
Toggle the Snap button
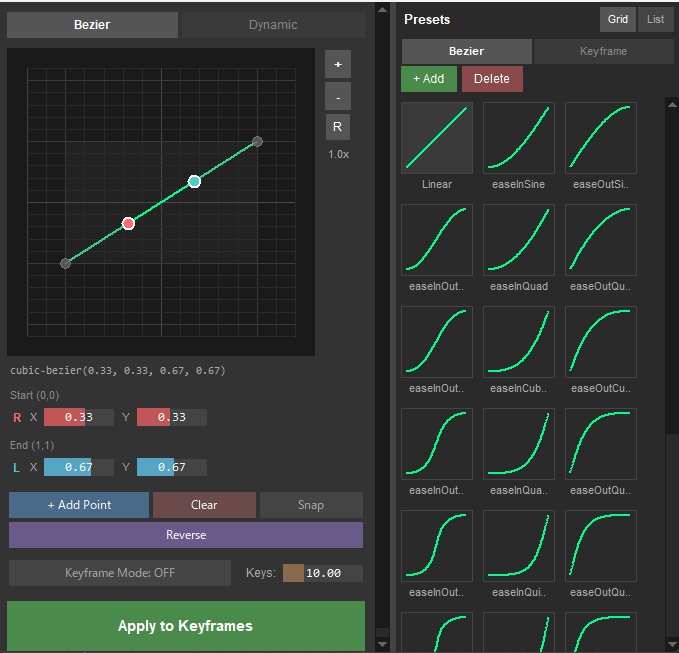pos(311,505)
